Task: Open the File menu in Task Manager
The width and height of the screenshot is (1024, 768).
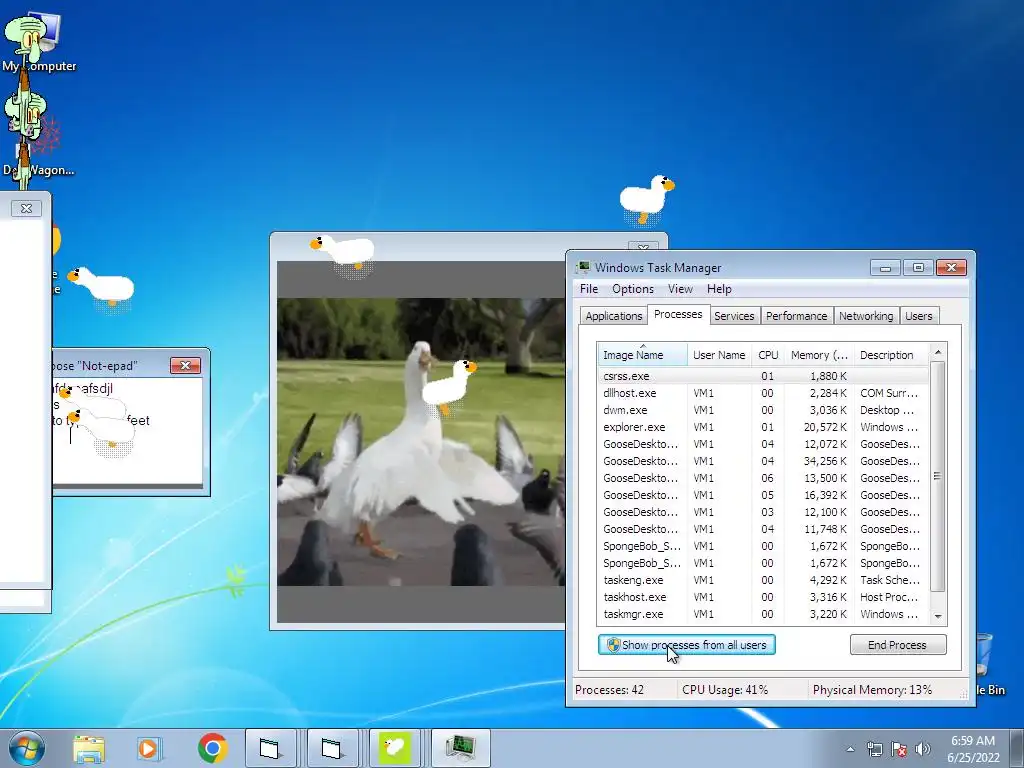Action: (x=588, y=289)
